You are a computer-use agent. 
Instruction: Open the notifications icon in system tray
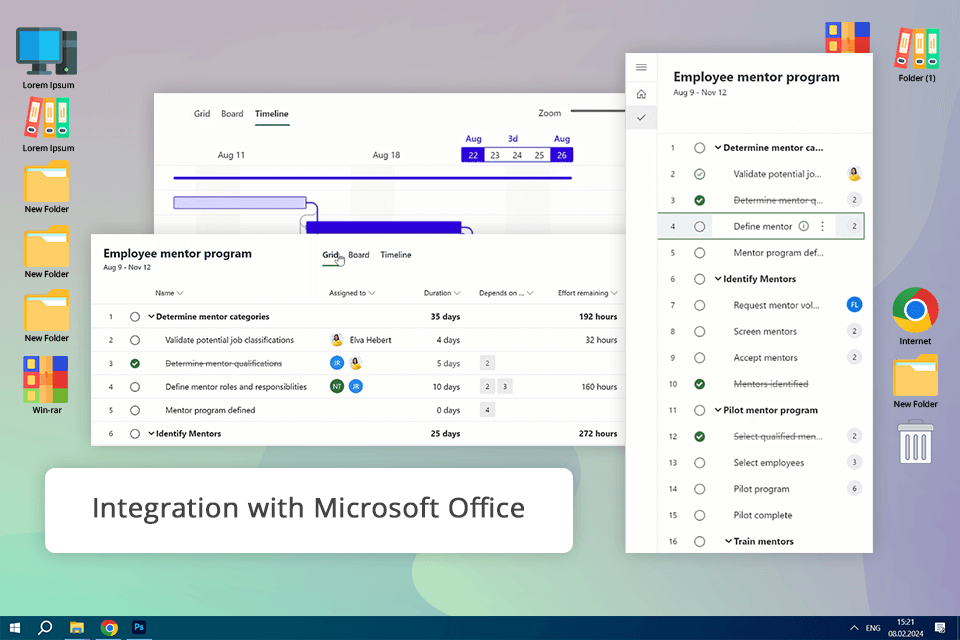point(940,628)
